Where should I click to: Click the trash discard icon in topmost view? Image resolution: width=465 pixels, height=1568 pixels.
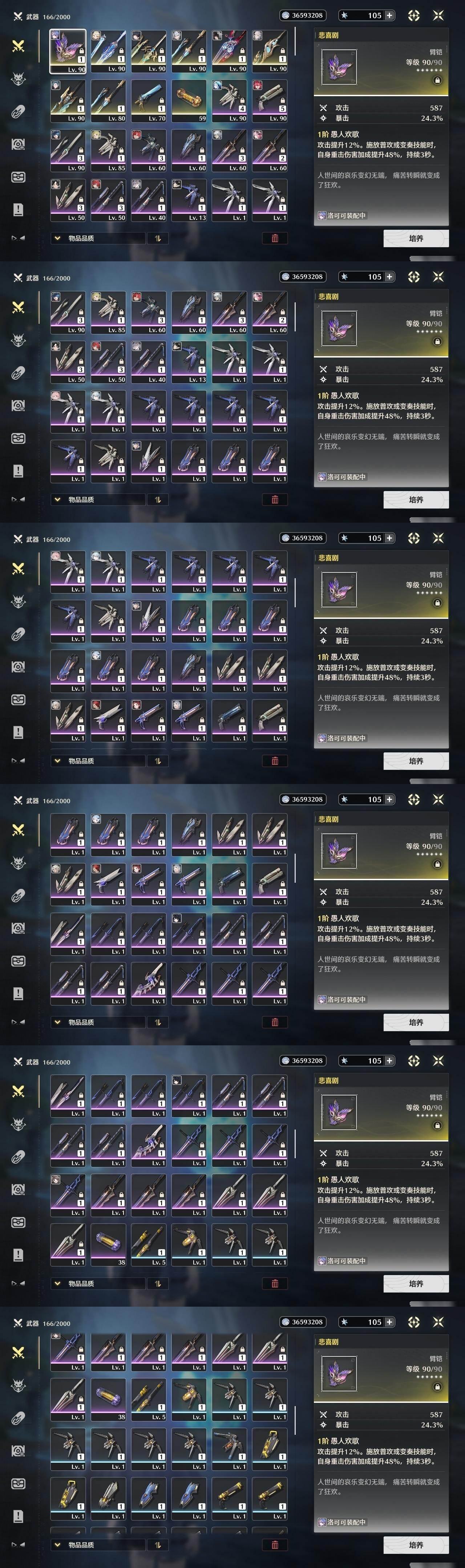[x=275, y=238]
